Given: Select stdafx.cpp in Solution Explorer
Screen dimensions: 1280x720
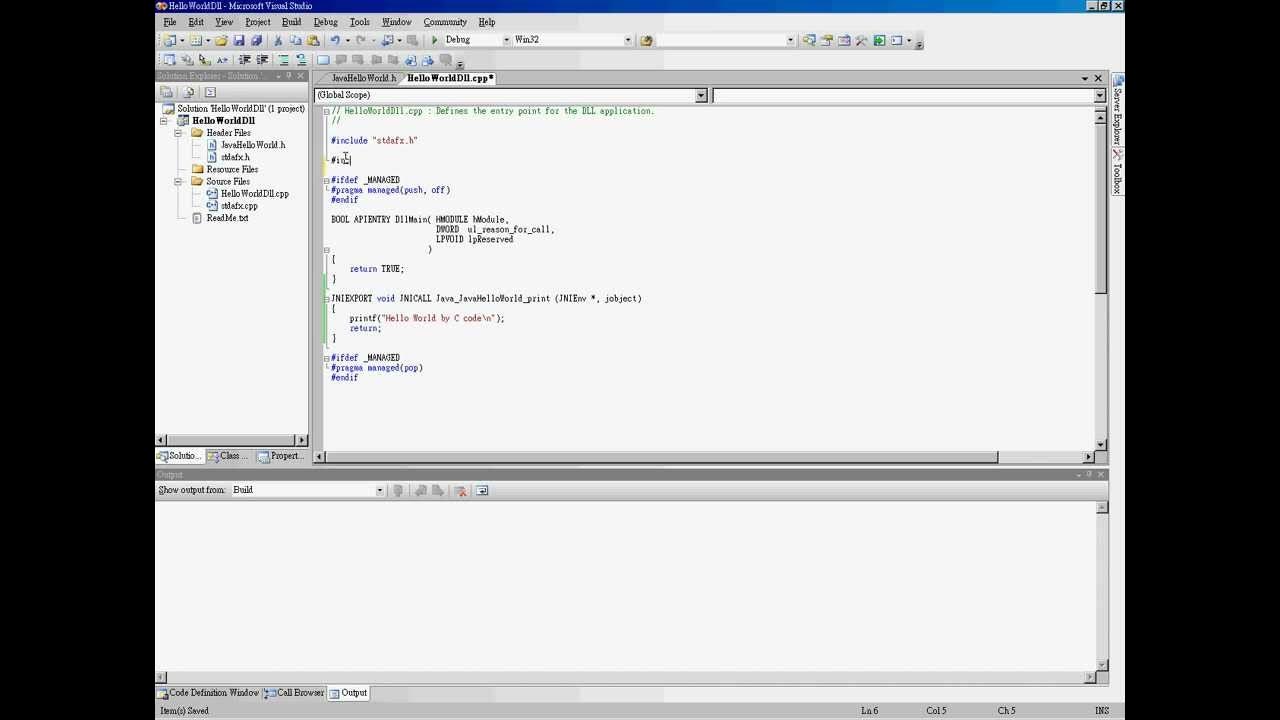Looking at the screenshot, I should 239,206.
